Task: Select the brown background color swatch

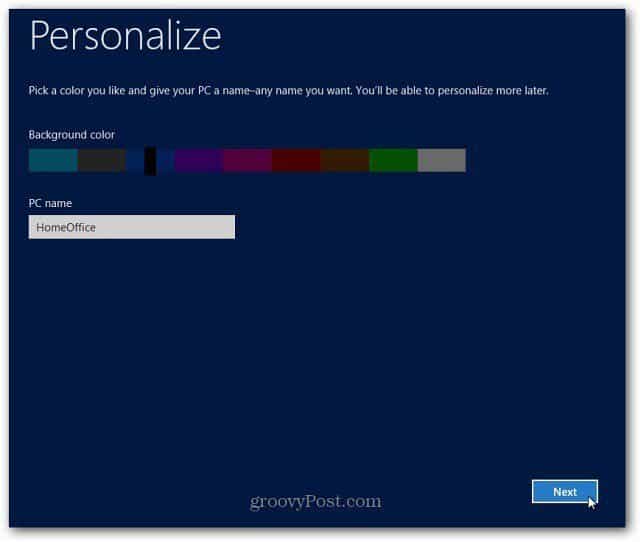Action: [344, 160]
